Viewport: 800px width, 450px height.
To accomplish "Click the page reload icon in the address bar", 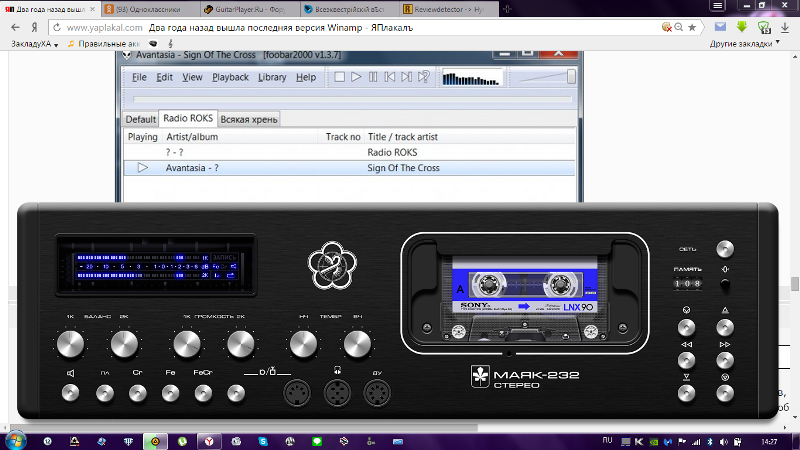I will tap(57, 28).
